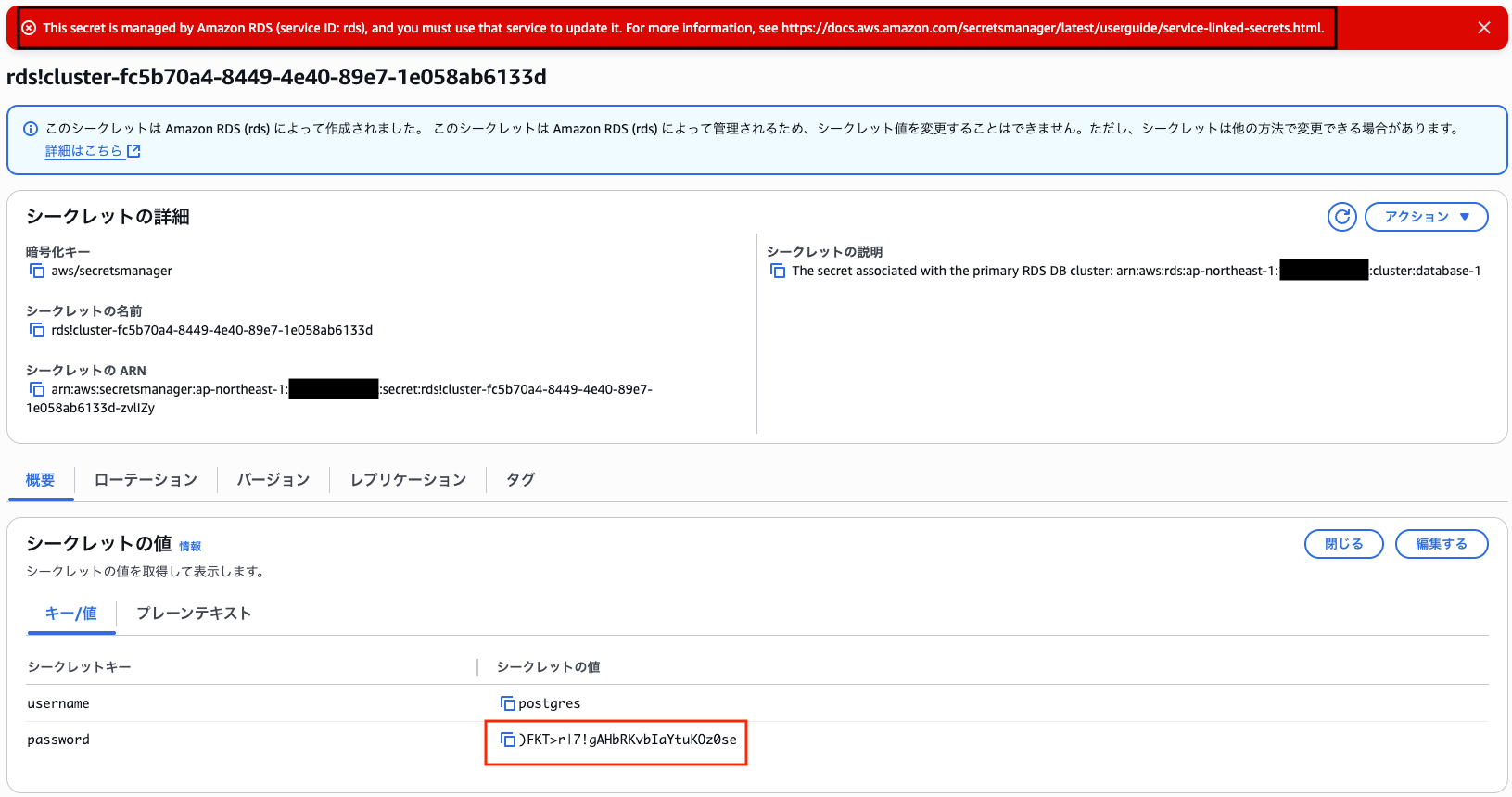Image resolution: width=1512 pixels, height=797 pixels.
Task: Click the column divider between key and value headers
Action: click(477, 667)
